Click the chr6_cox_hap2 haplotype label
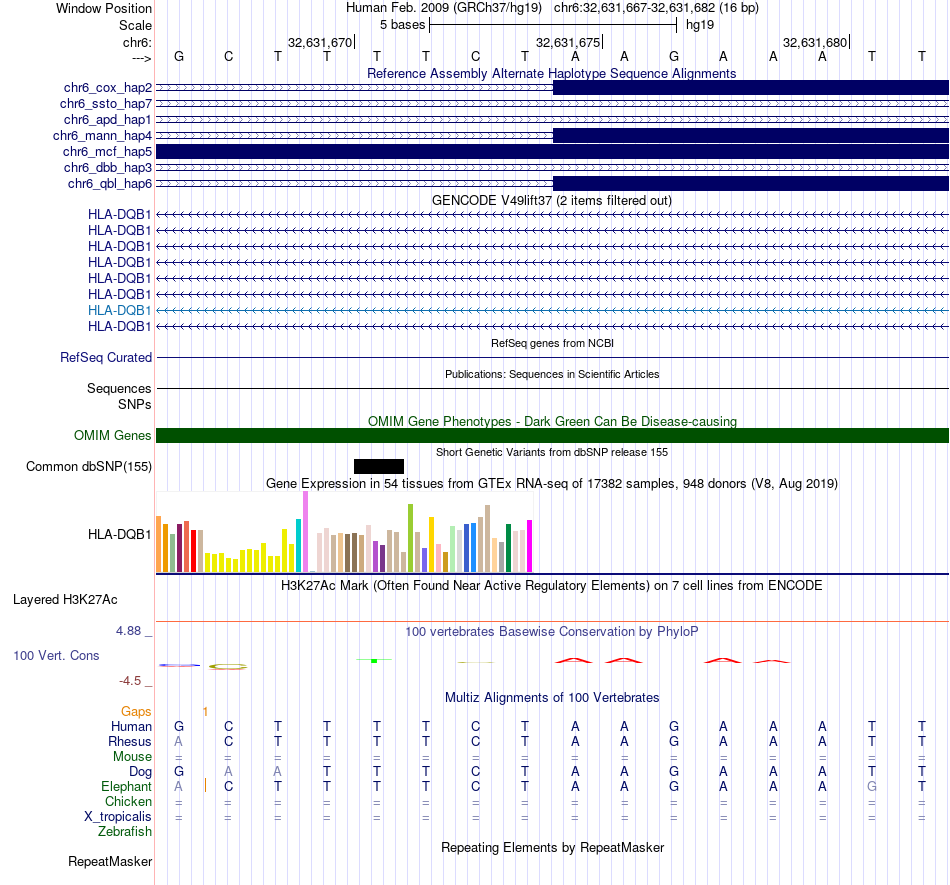950x885 pixels. 108,88
